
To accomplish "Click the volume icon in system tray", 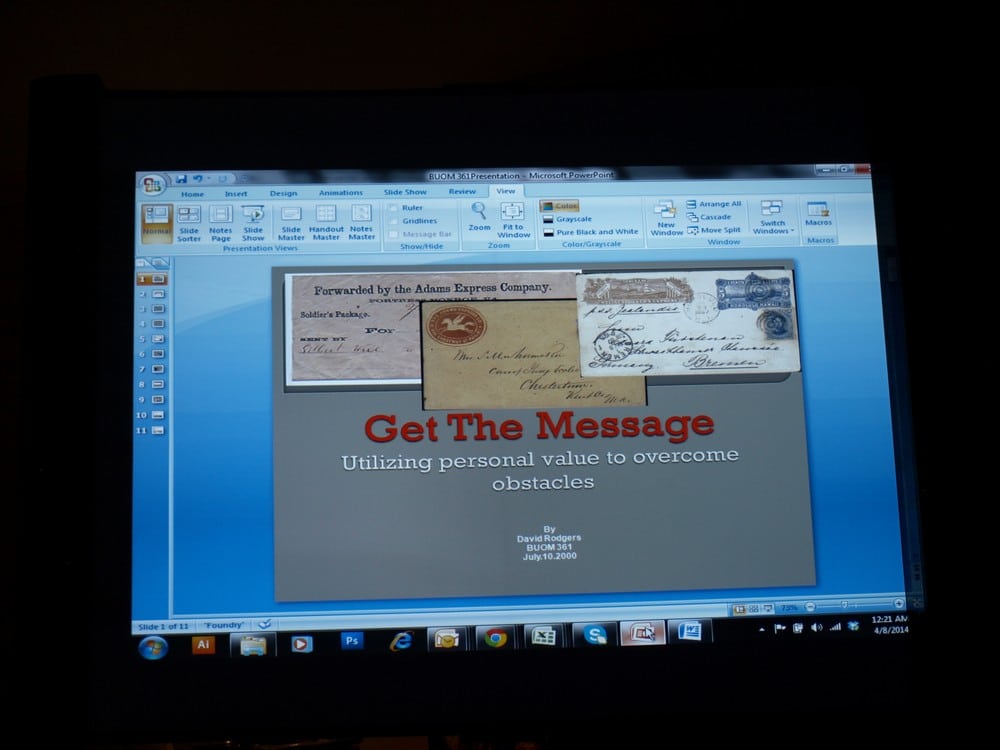I will click(816, 628).
